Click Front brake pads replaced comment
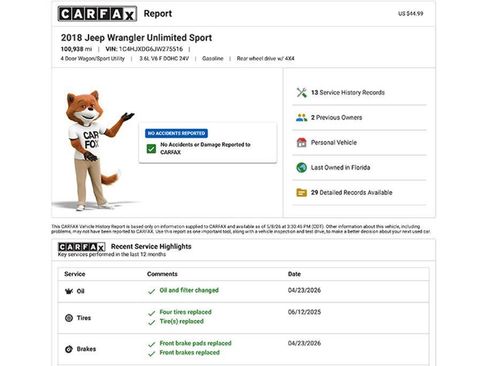This screenshot has width=488, height=366. 195,343
